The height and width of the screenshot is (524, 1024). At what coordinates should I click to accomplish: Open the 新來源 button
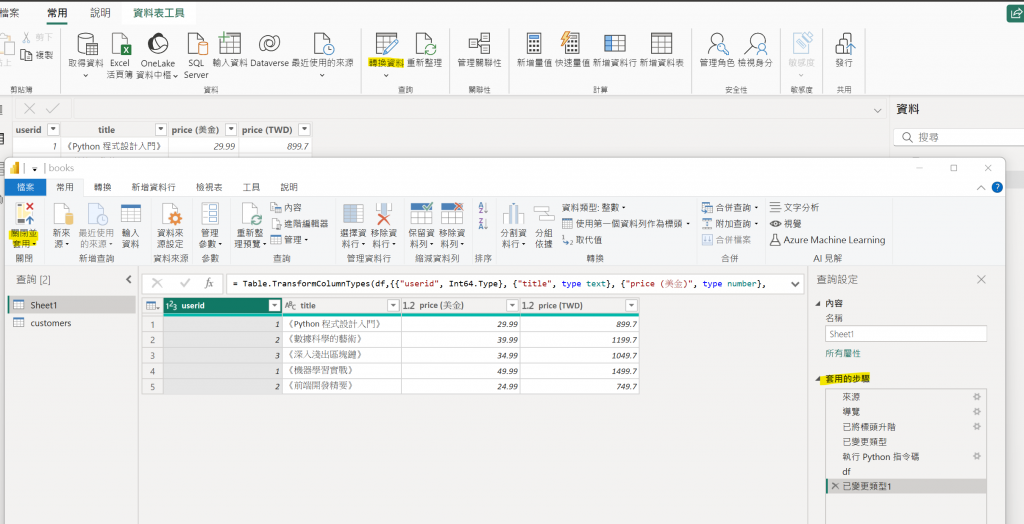click(63, 225)
